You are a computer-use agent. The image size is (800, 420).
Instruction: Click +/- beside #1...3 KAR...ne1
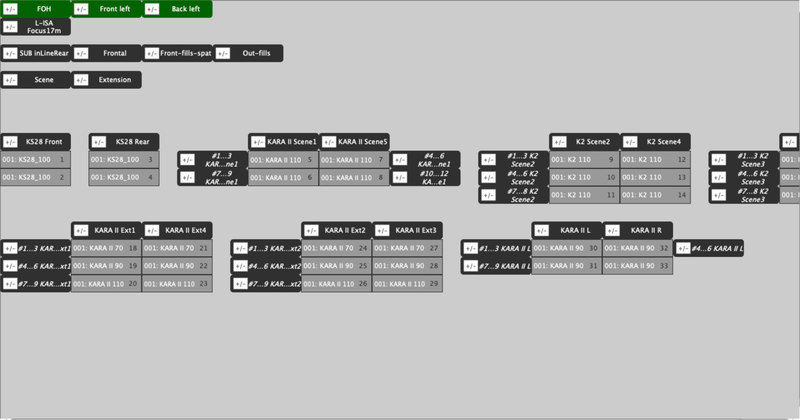pyautogui.click(x=187, y=160)
